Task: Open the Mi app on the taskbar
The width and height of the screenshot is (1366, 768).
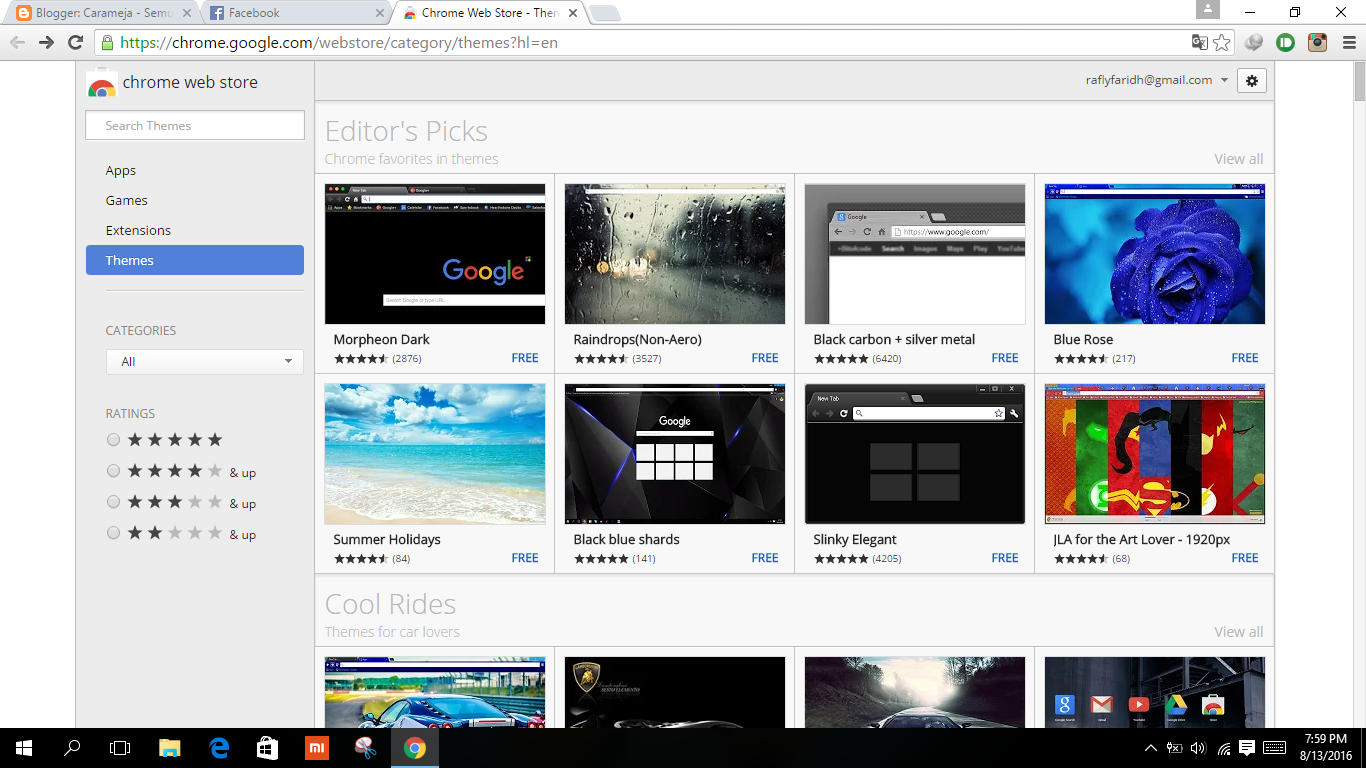Action: 316,748
